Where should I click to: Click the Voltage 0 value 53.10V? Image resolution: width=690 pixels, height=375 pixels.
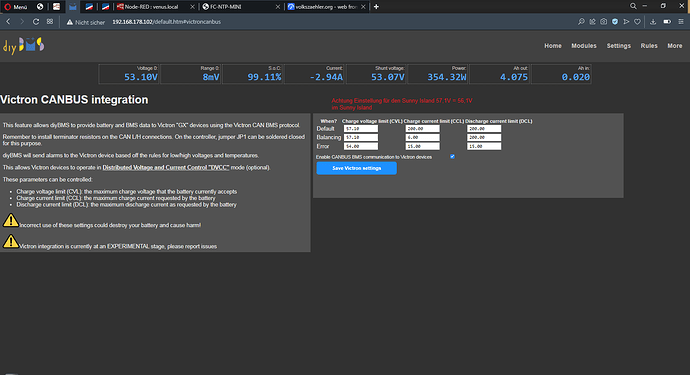point(141,77)
